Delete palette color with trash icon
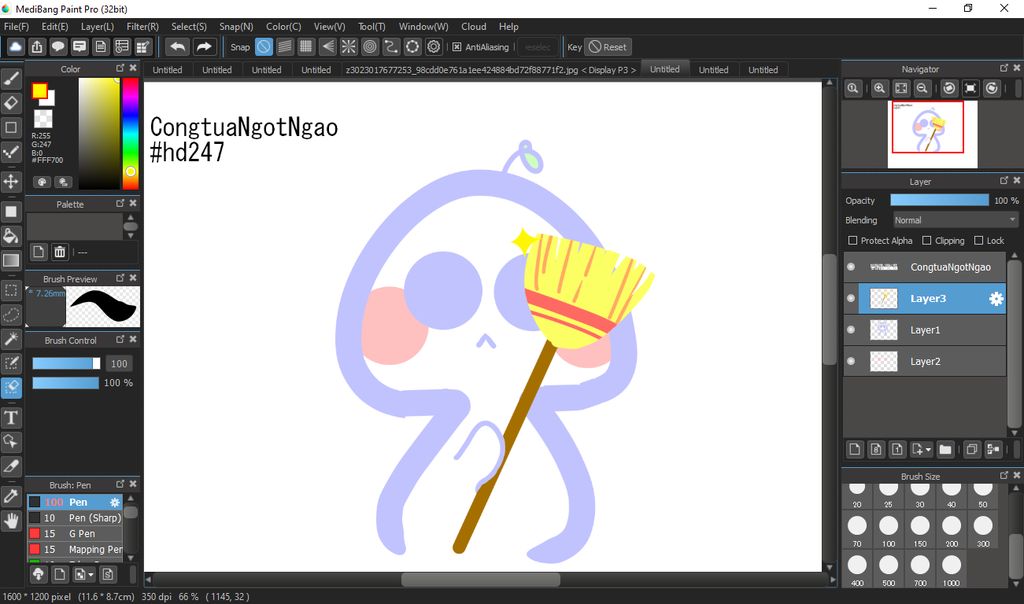The height and width of the screenshot is (604, 1024). [60, 252]
